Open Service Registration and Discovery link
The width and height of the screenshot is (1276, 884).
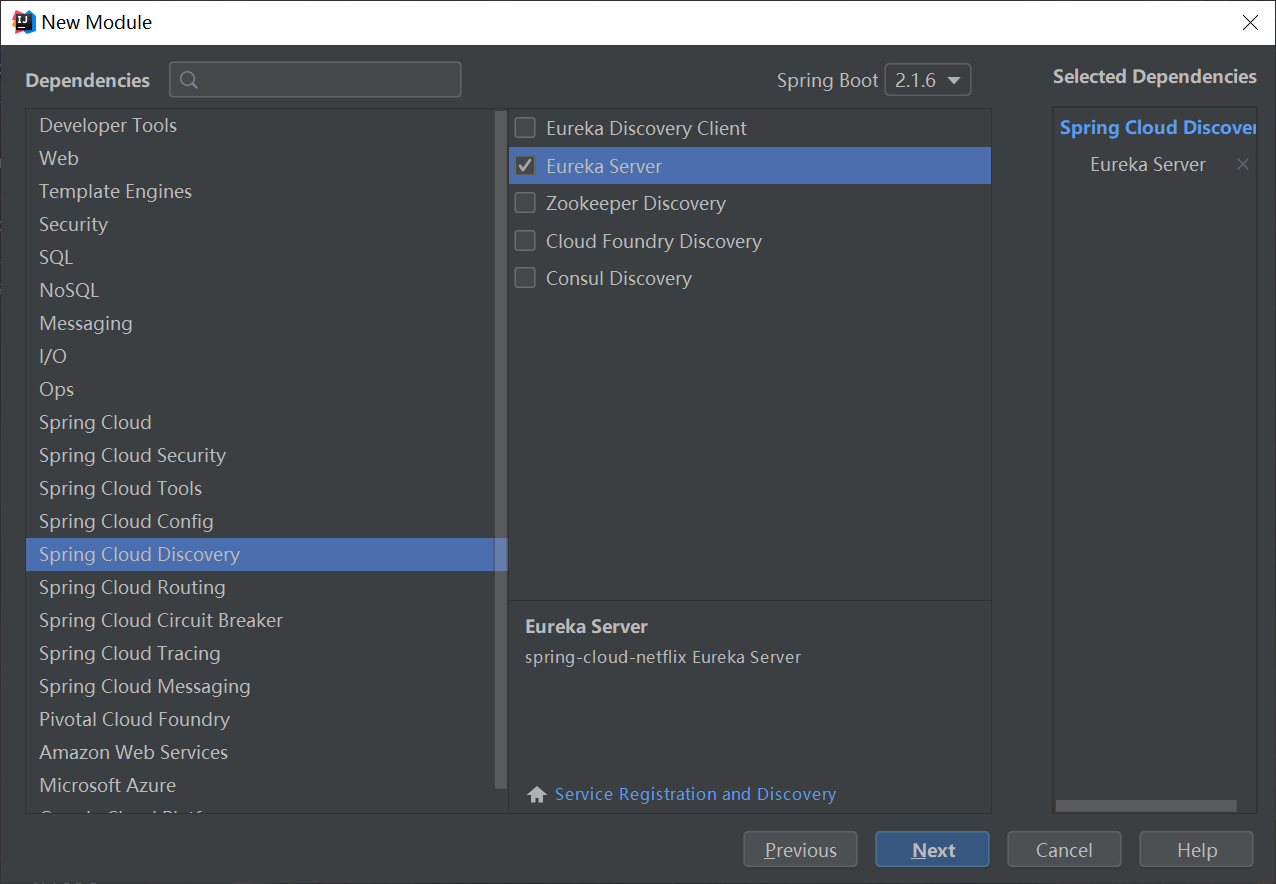[x=695, y=794]
